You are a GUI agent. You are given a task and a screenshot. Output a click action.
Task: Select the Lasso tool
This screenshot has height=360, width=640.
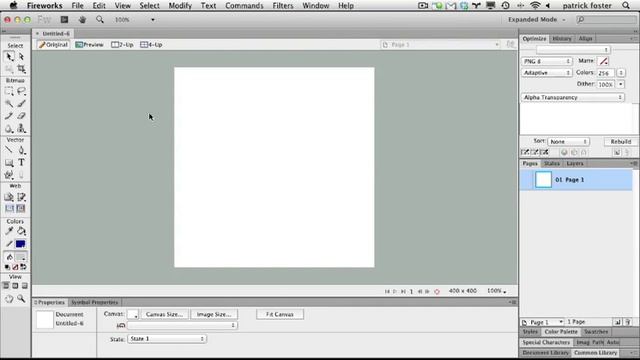pyautogui.click(x=21, y=91)
